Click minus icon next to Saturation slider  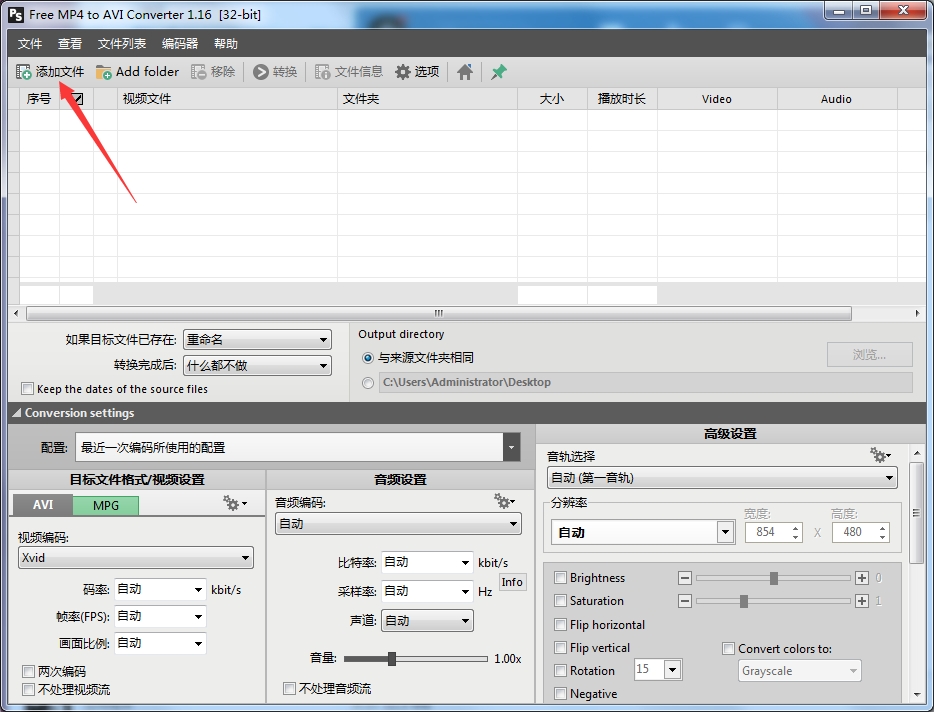685,601
